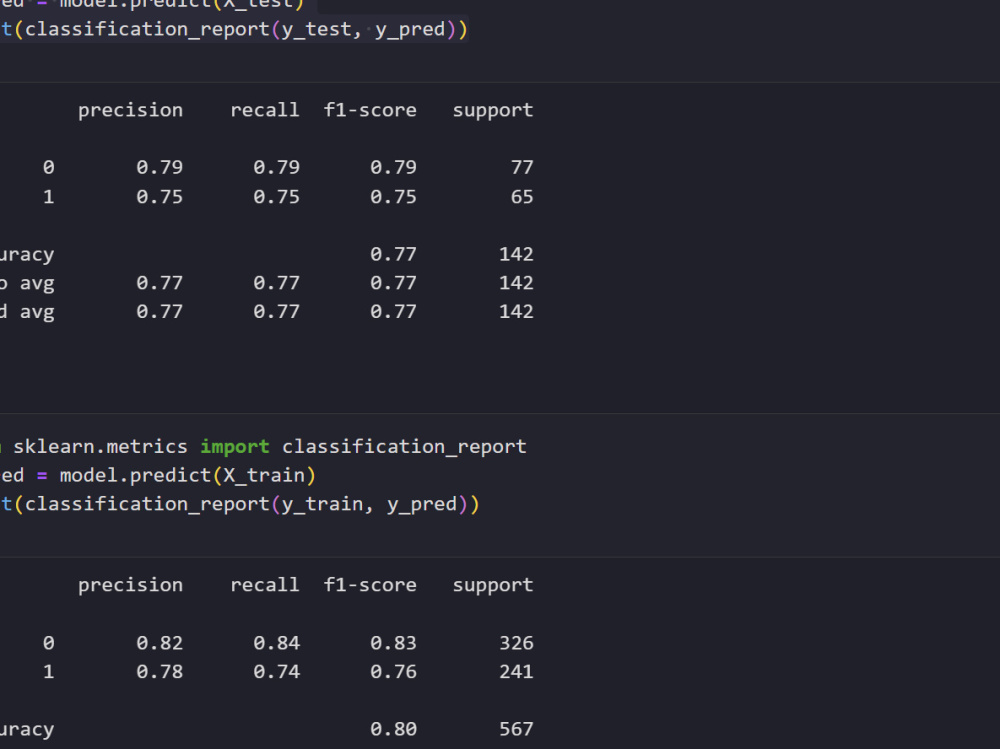Click 'f1-score' header in the test report
The width and height of the screenshot is (1000, 749).
(x=370, y=110)
